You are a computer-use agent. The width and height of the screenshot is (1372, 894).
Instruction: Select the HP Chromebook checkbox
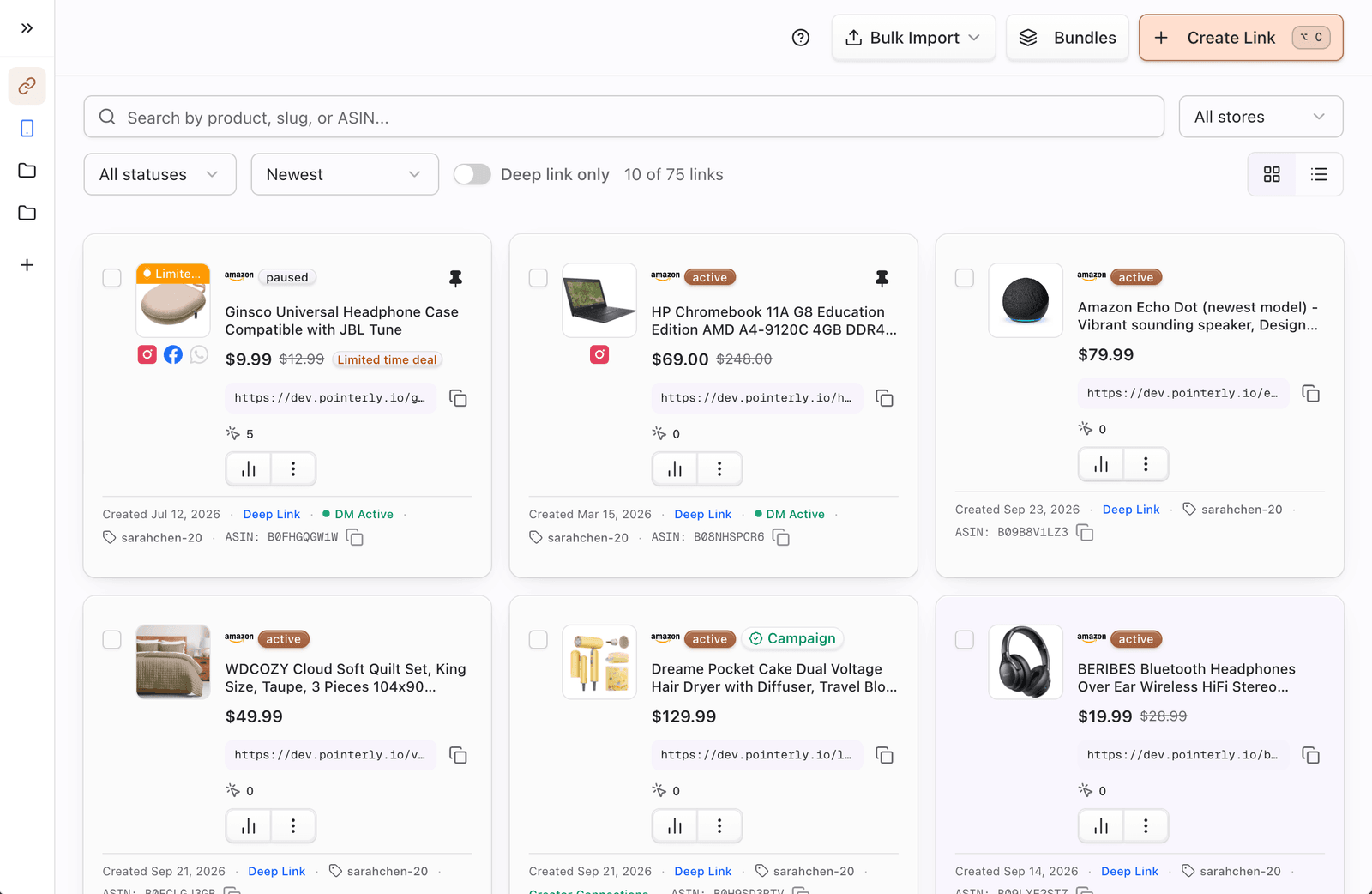pos(538,278)
